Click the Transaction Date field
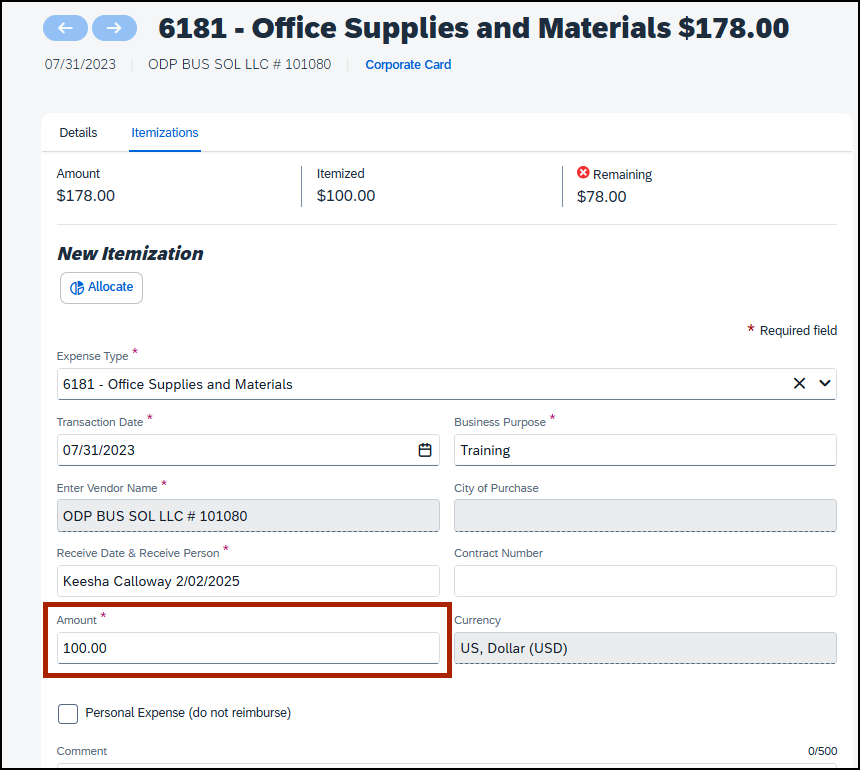860x770 pixels. coord(248,450)
